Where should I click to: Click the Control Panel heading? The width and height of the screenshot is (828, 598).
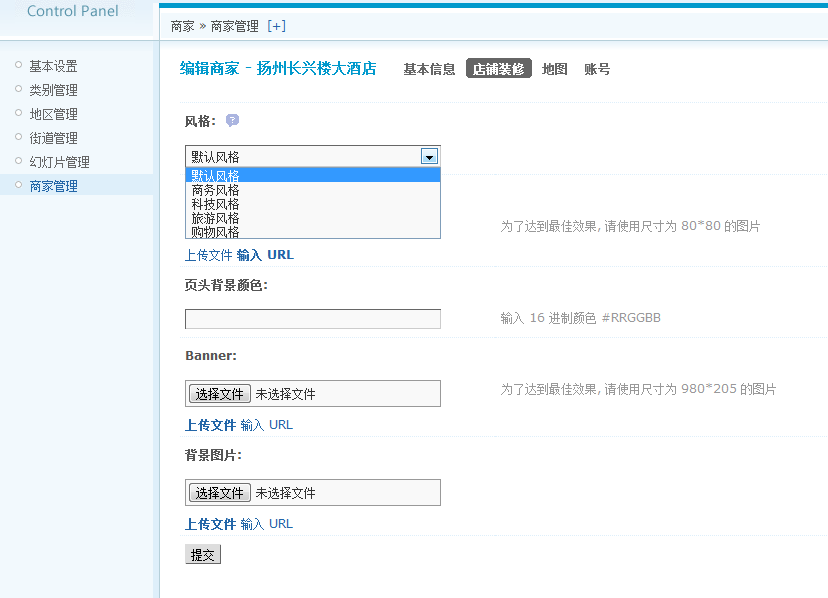tap(72, 11)
